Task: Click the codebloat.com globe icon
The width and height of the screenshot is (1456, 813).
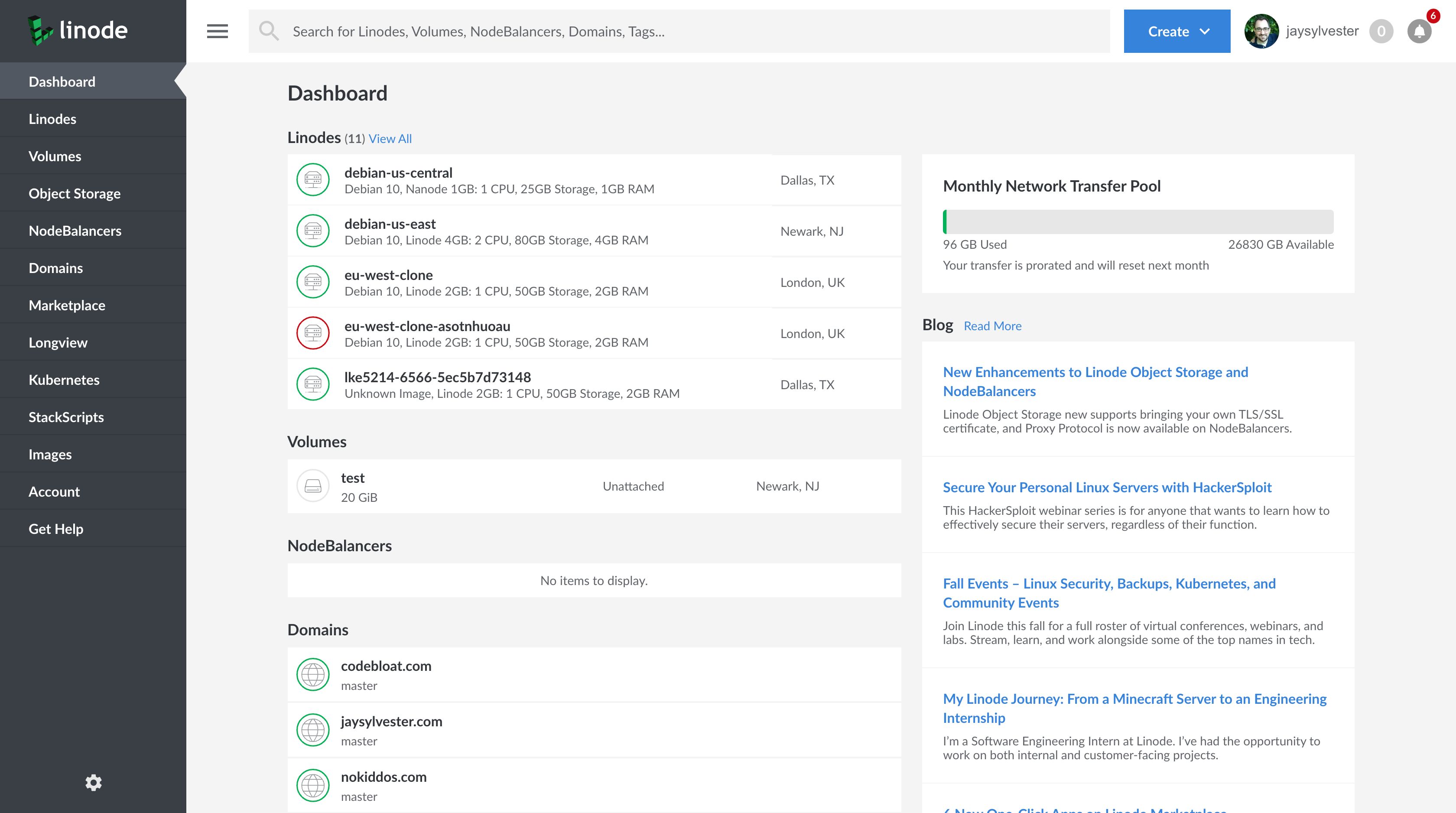Action: pos(312,674)
